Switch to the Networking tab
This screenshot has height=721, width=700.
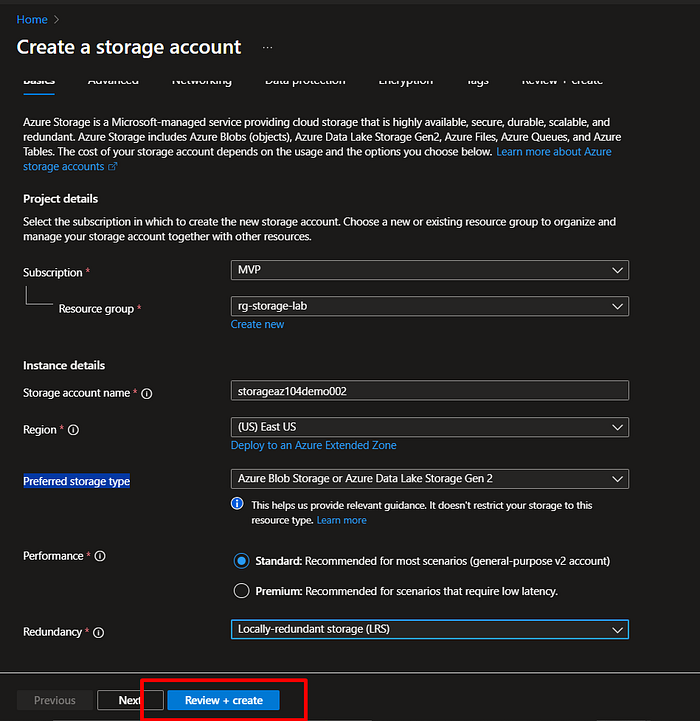pos(201,81)
